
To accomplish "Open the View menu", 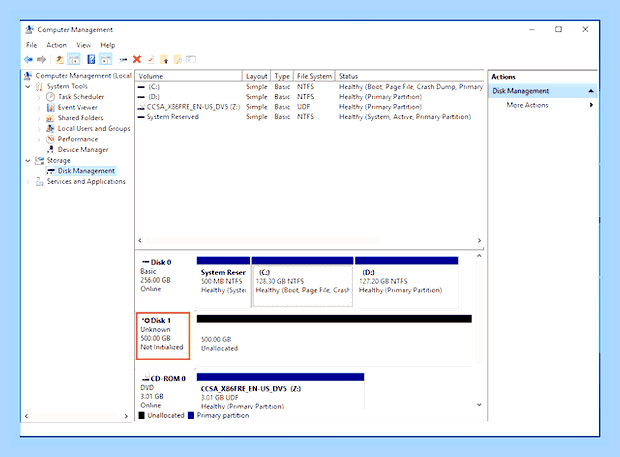I will [x=83, y=45].
